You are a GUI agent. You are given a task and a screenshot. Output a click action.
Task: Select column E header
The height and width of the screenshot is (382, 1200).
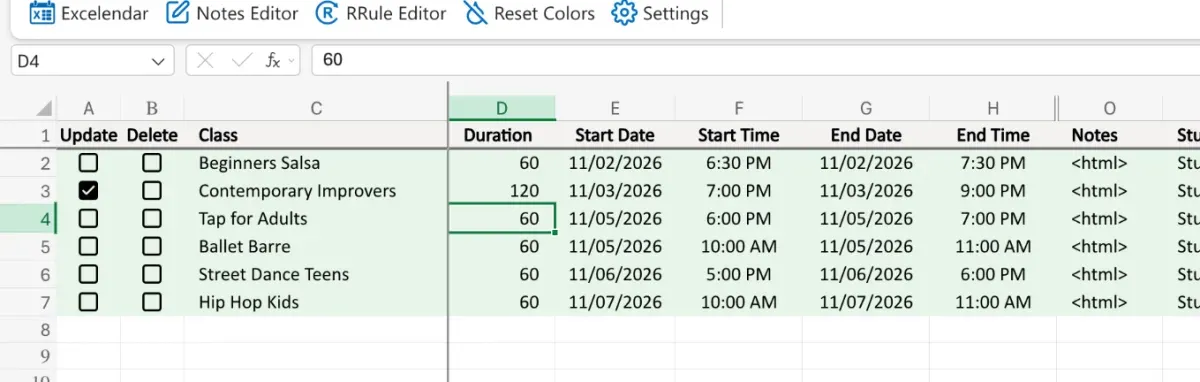tap(615, 108)
